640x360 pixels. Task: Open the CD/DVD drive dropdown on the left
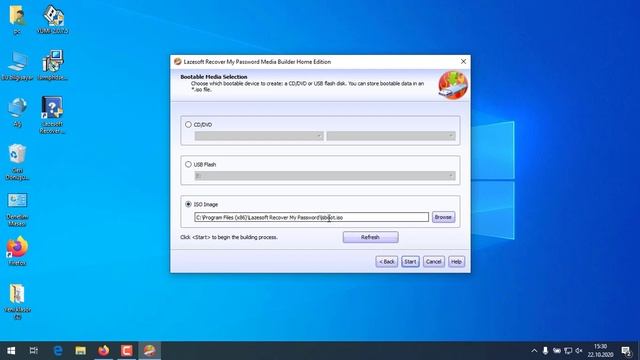pos(259,136)
